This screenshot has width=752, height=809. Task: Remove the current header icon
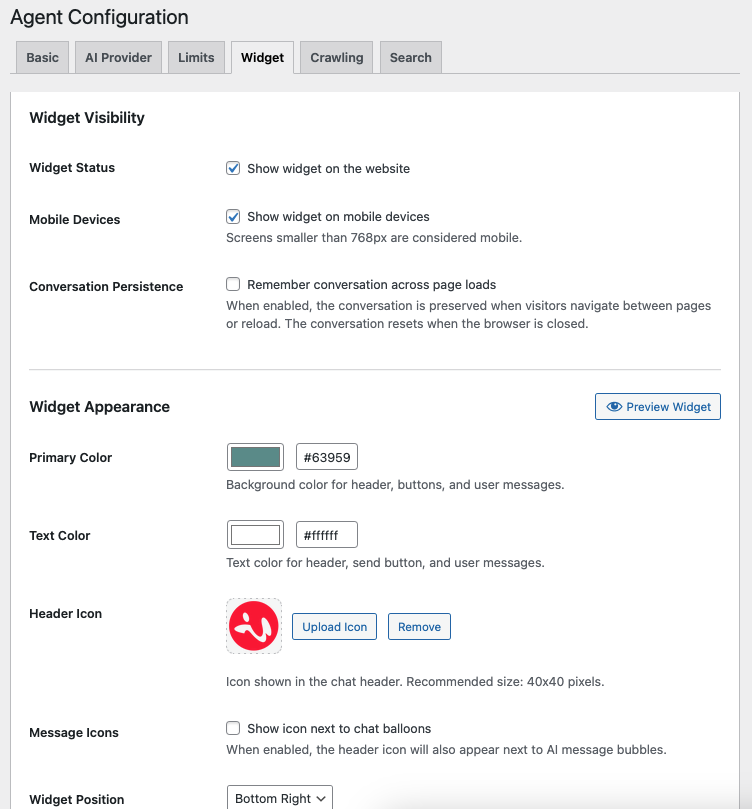click(419, 625)
